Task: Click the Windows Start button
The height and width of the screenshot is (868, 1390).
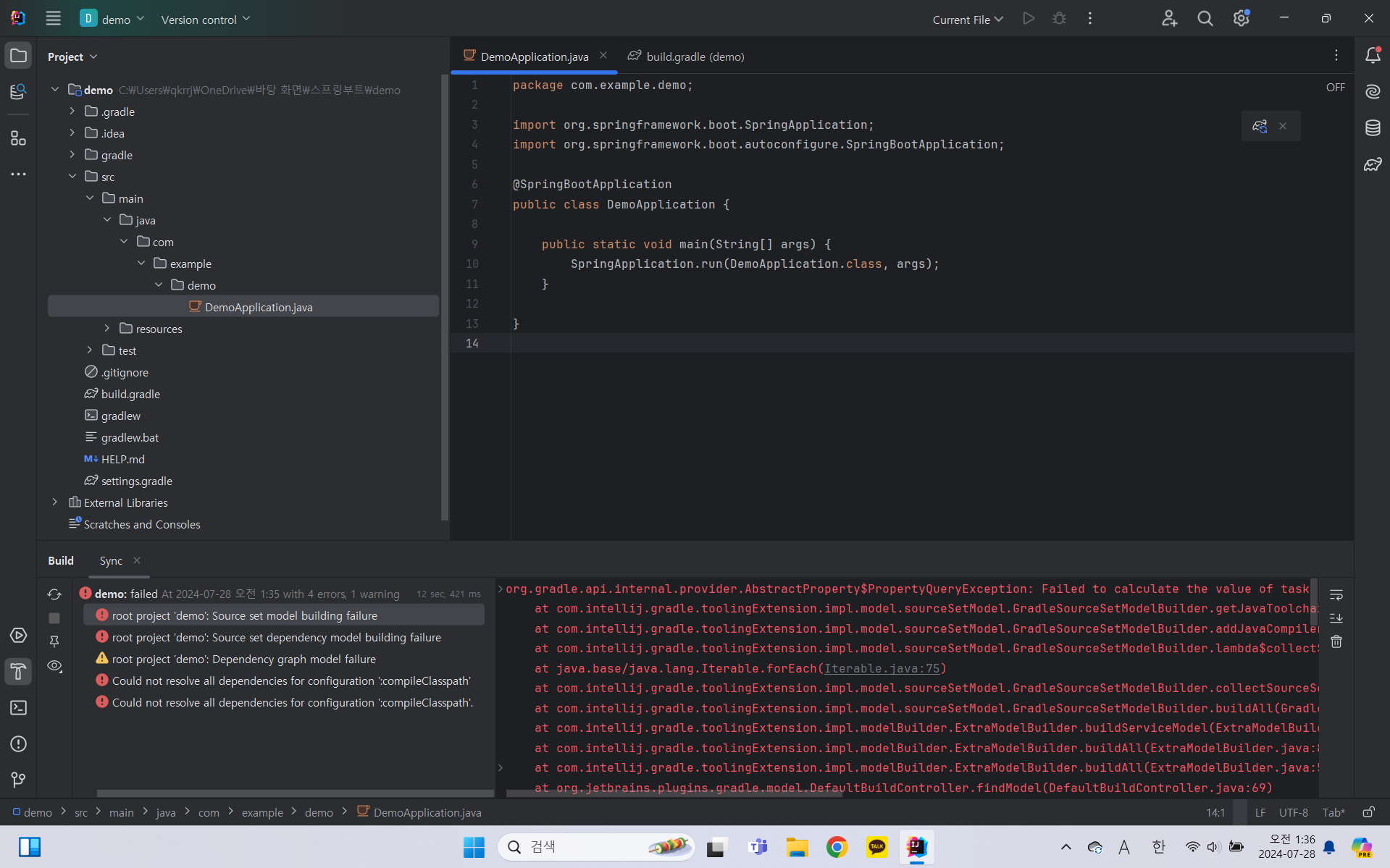Action: coord(474,846)
